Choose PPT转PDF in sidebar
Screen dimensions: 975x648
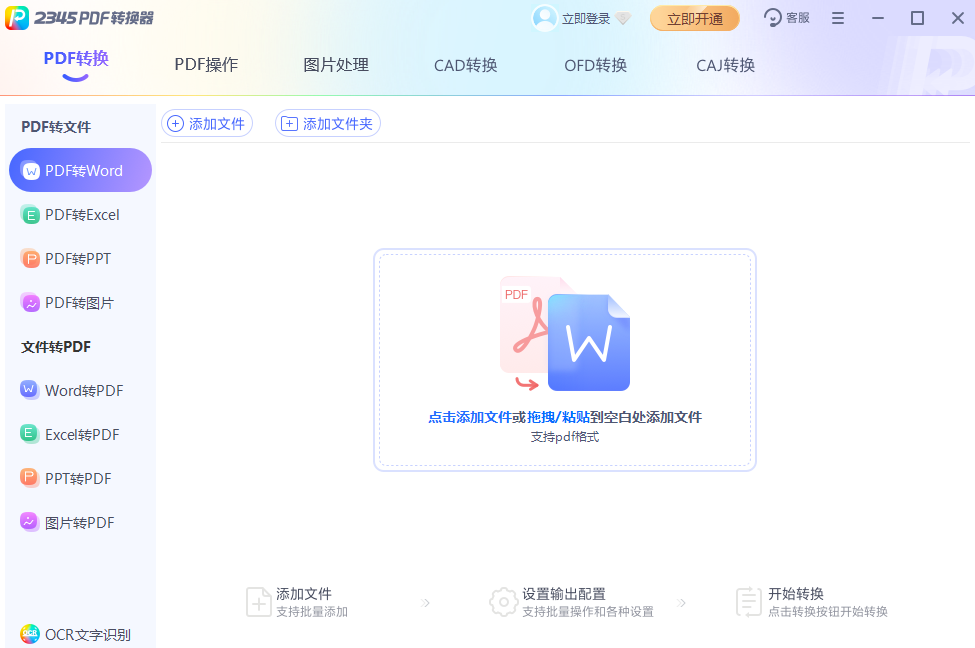[79, 479]
